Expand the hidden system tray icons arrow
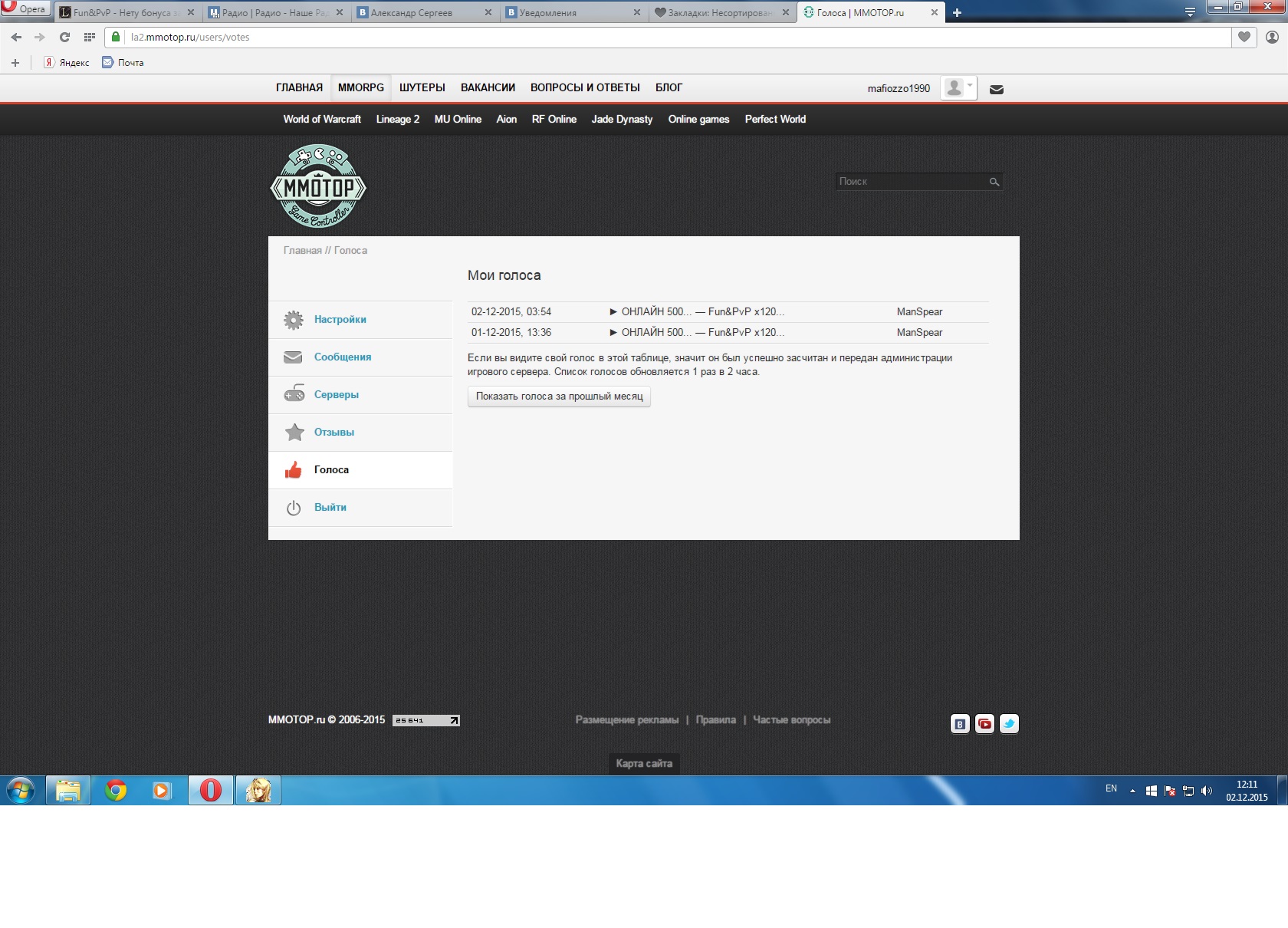This screenshot has height=928, width=1288. (1132, 790)
